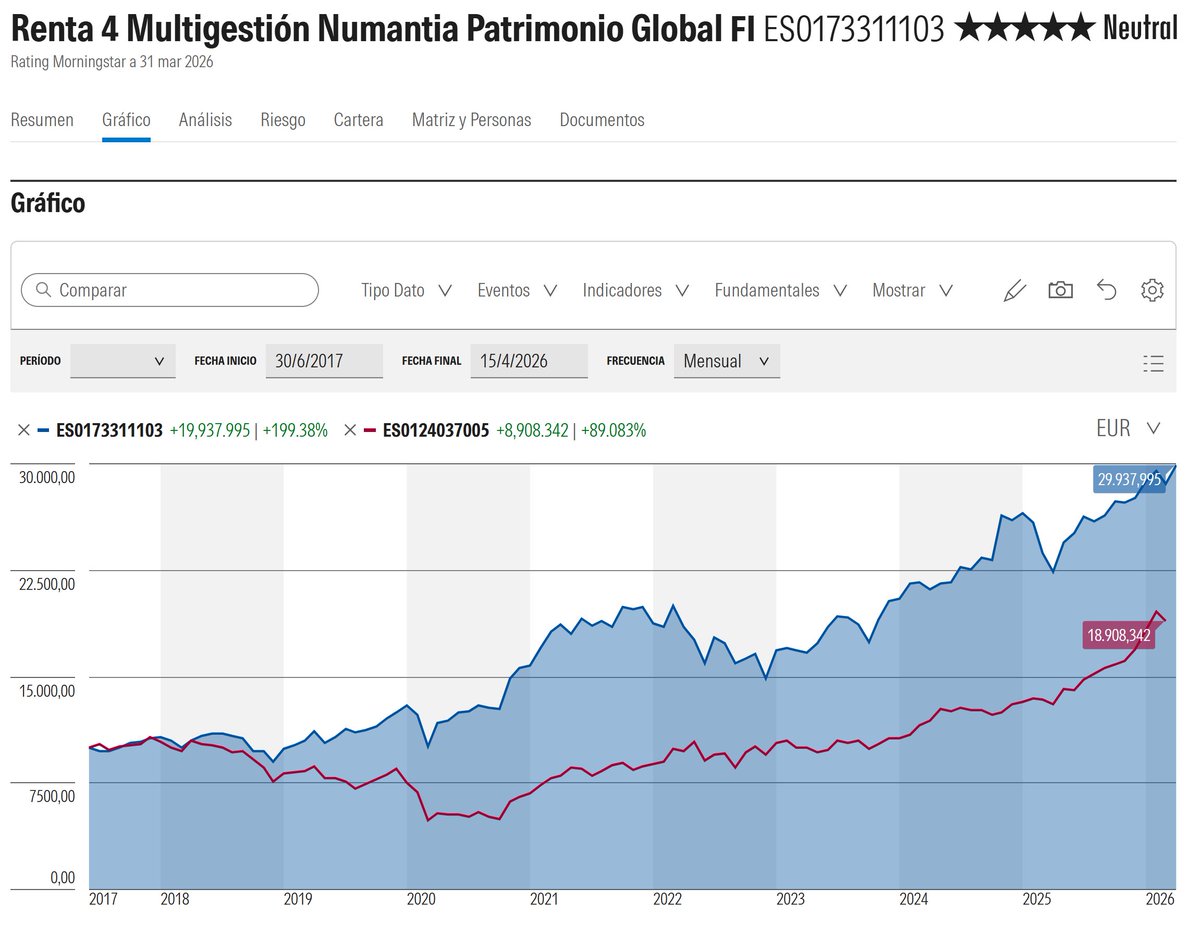
Task: Click Rating Morningstar a 31 mar 2026 text
Action: click(112, 62)
